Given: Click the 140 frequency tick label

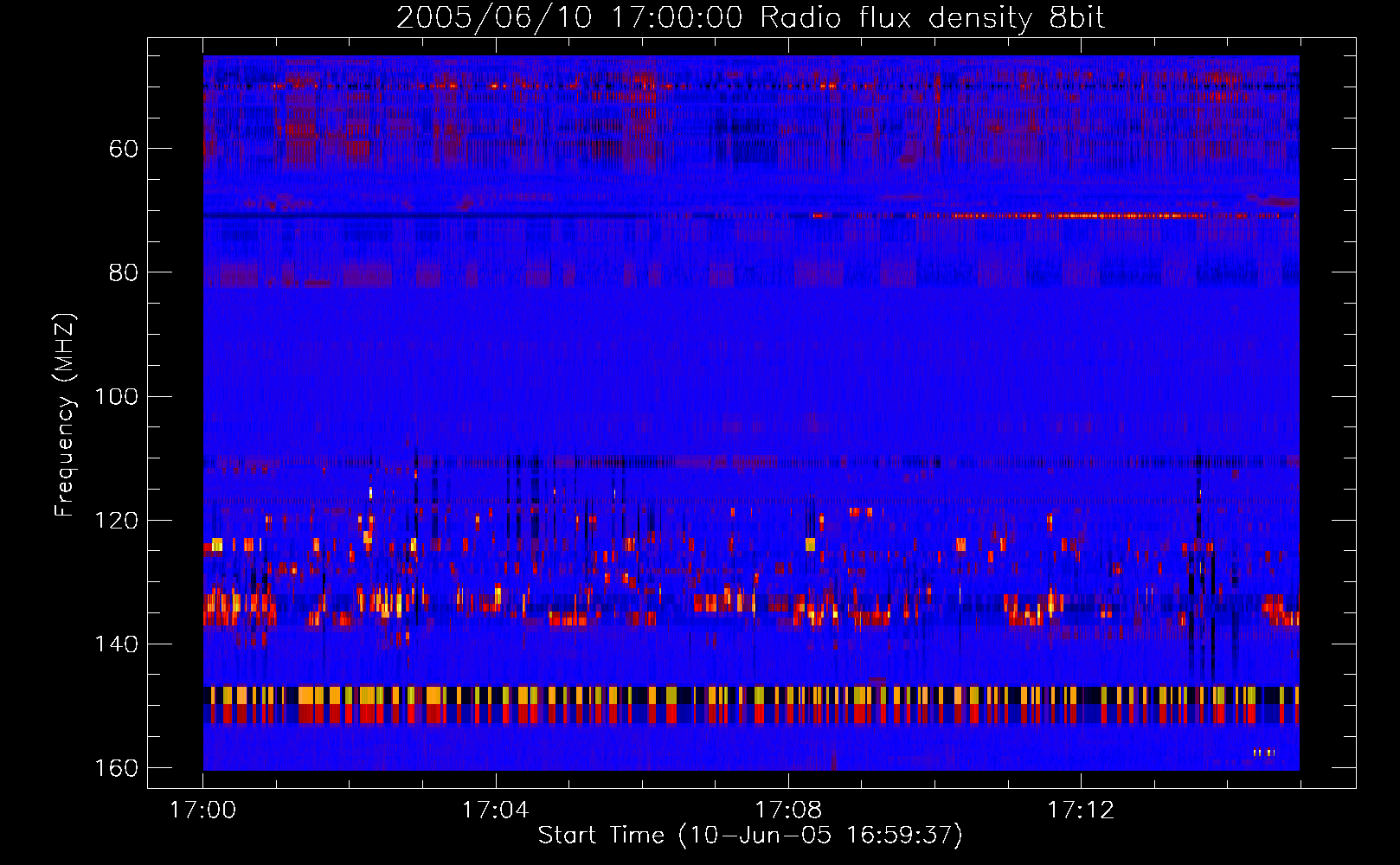Looking at the screenshot, I should click(x=116, y=644).
